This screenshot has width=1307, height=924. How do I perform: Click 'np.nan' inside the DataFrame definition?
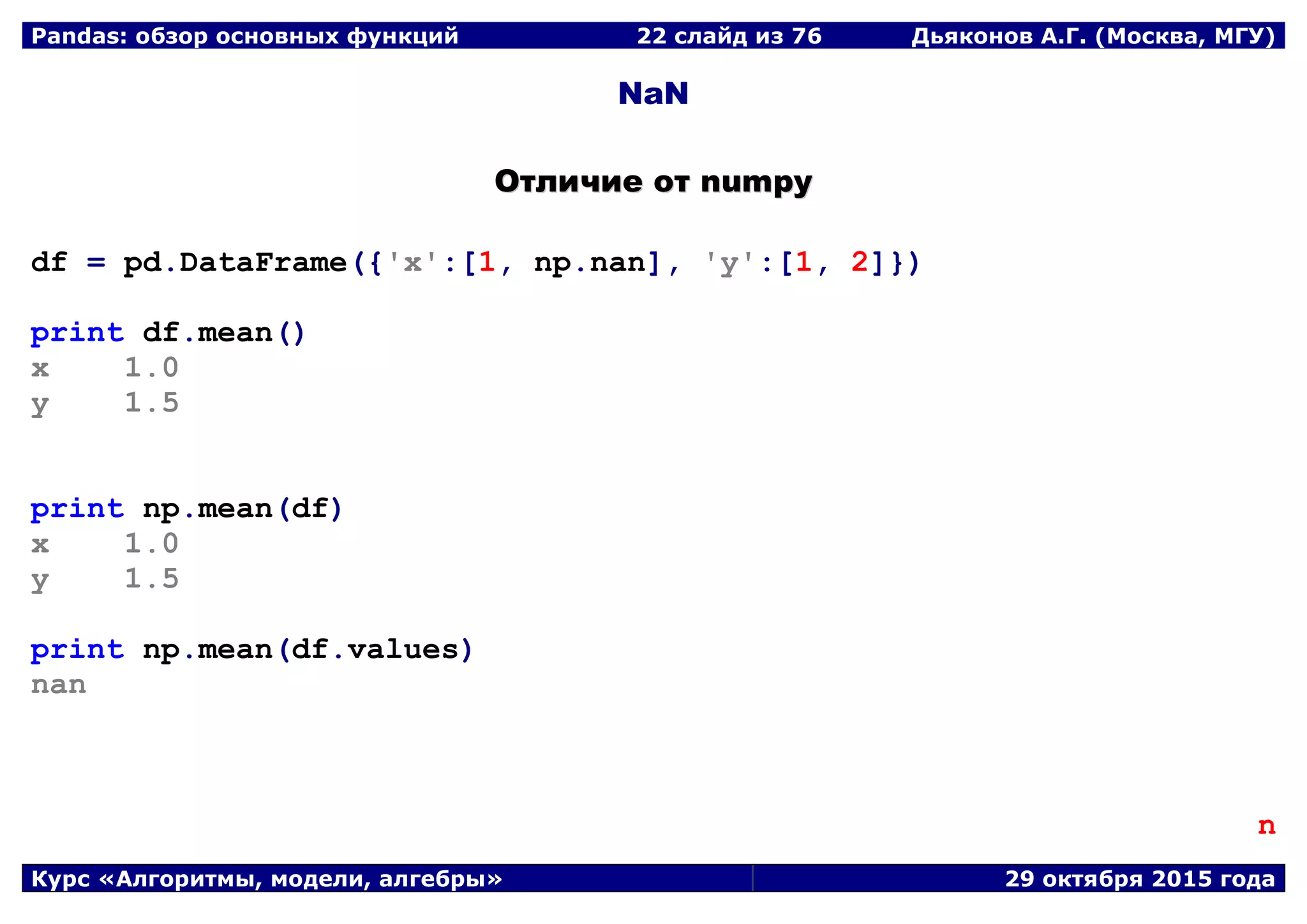click(x=590, y=263)
